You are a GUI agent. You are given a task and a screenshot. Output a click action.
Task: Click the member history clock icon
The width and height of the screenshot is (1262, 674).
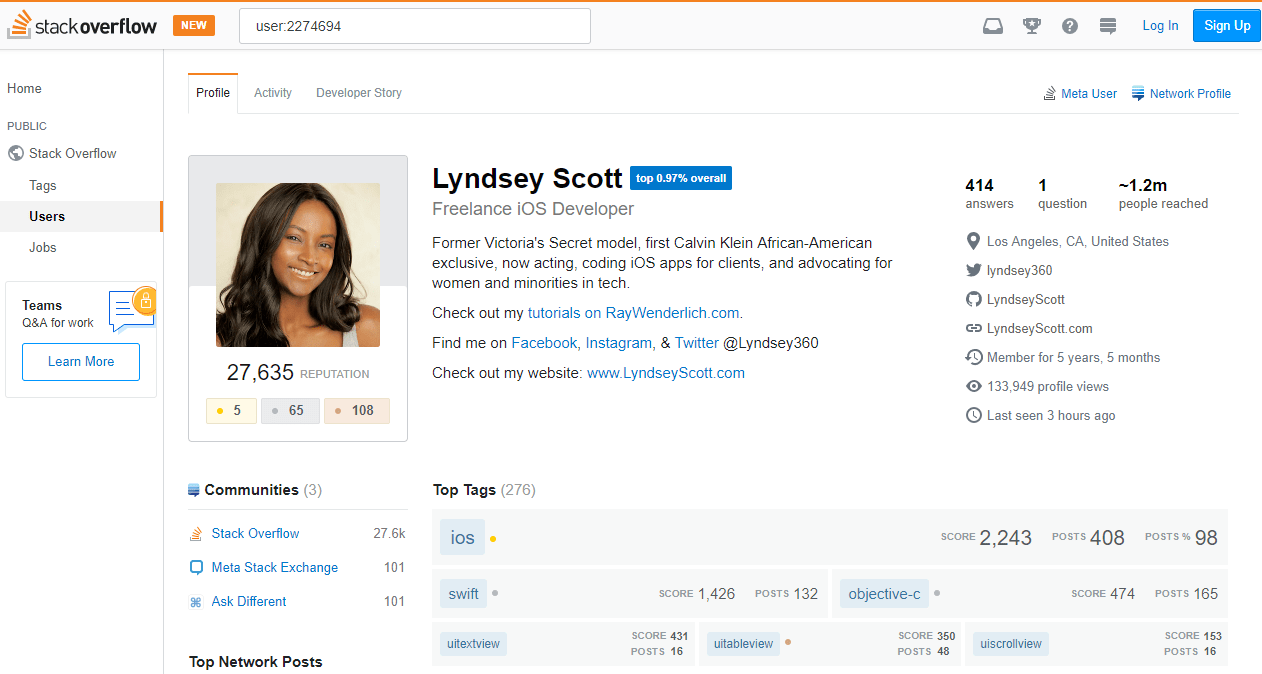[x=974, y=357]
